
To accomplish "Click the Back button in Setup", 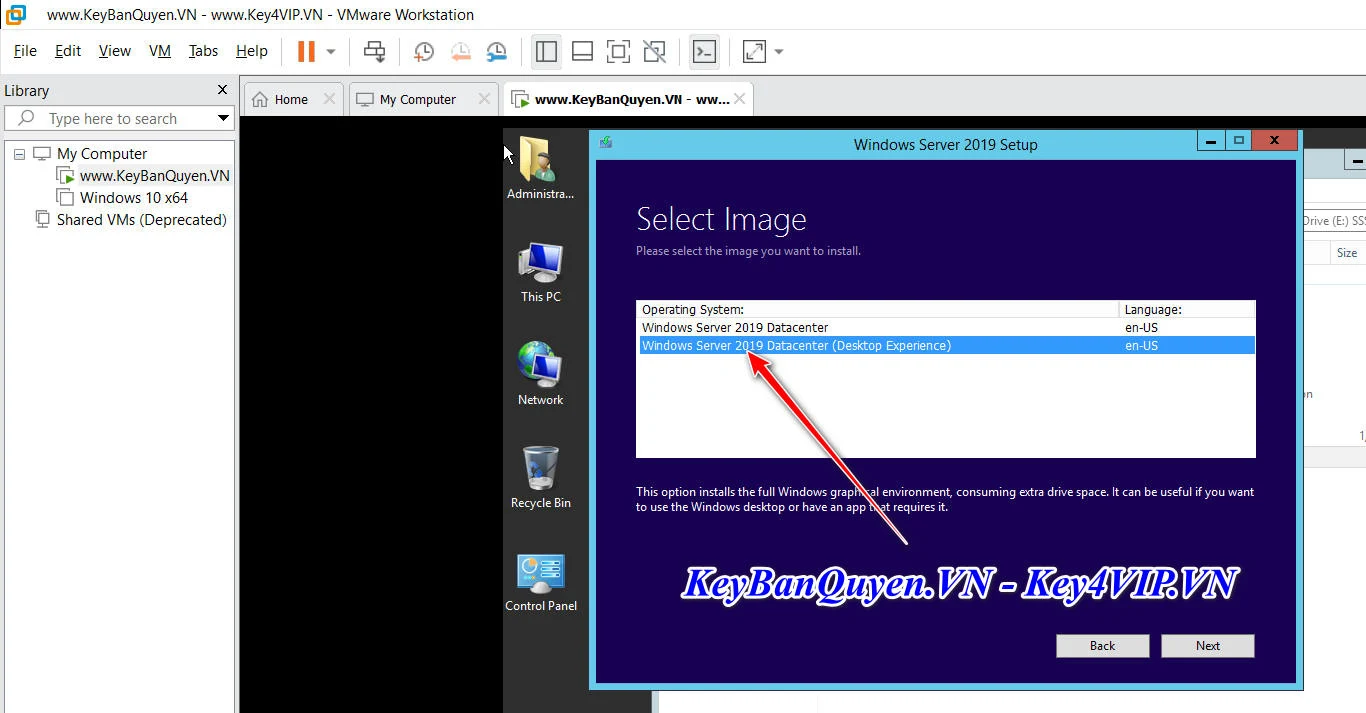I will [1102, 646].
